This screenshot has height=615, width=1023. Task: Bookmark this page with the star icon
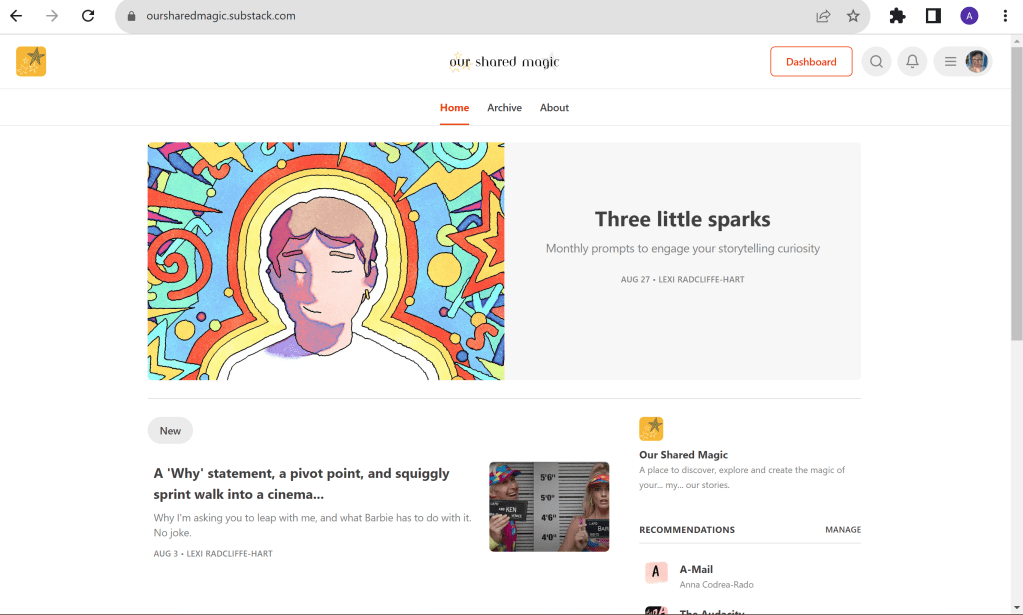point(853,16)
